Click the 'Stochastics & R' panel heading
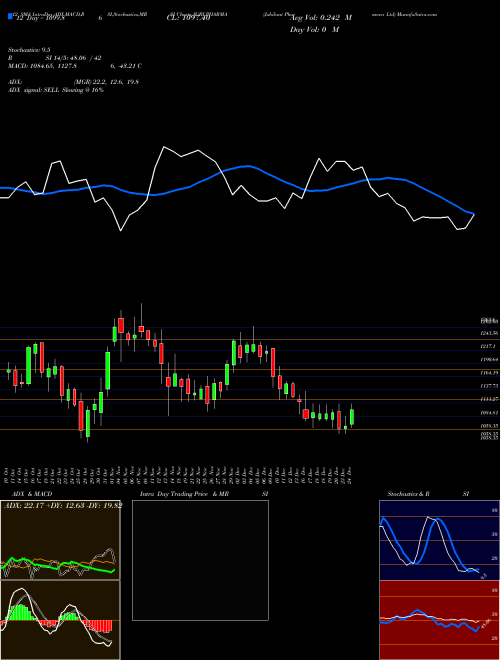The width and height of the screenshot is (500, 660). point(408,494)
